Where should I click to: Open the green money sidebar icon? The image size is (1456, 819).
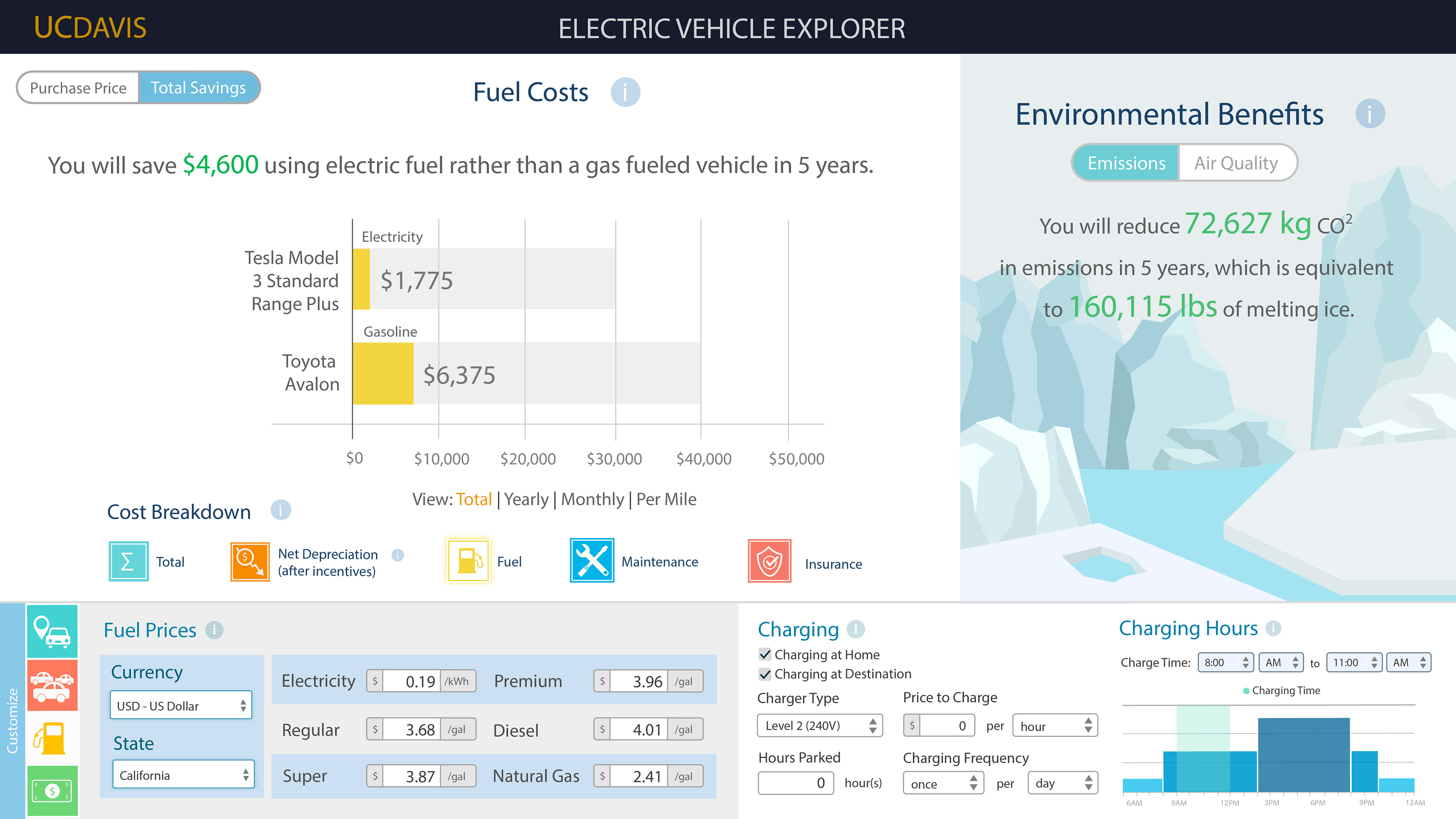click(52, 791)
